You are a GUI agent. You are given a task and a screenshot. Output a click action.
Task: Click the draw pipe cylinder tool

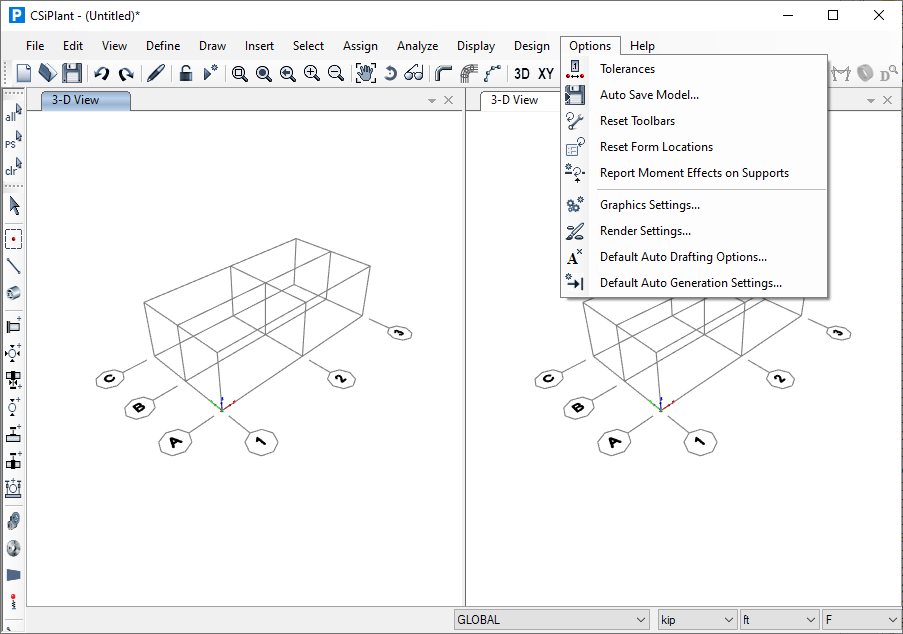(13, 293)
